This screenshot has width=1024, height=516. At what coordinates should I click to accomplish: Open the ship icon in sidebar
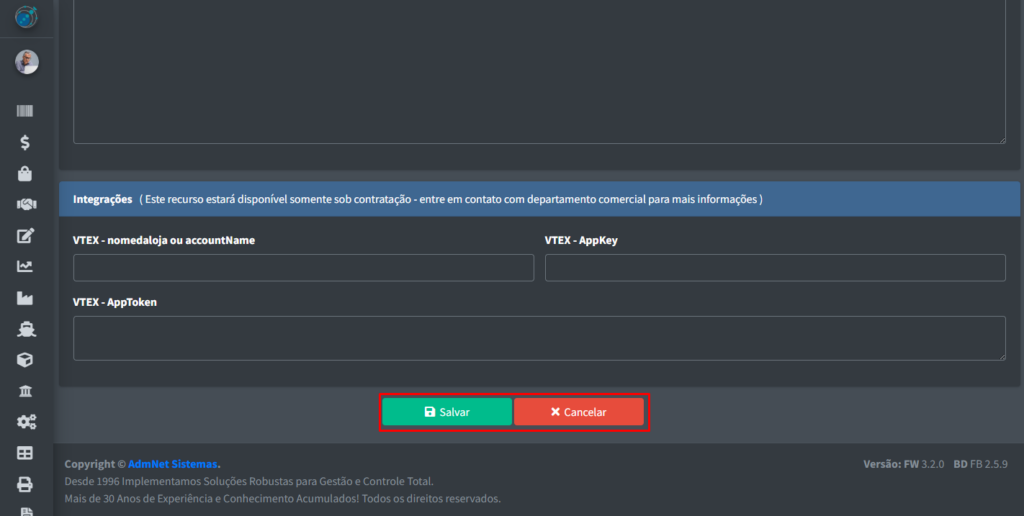(26, 329)
